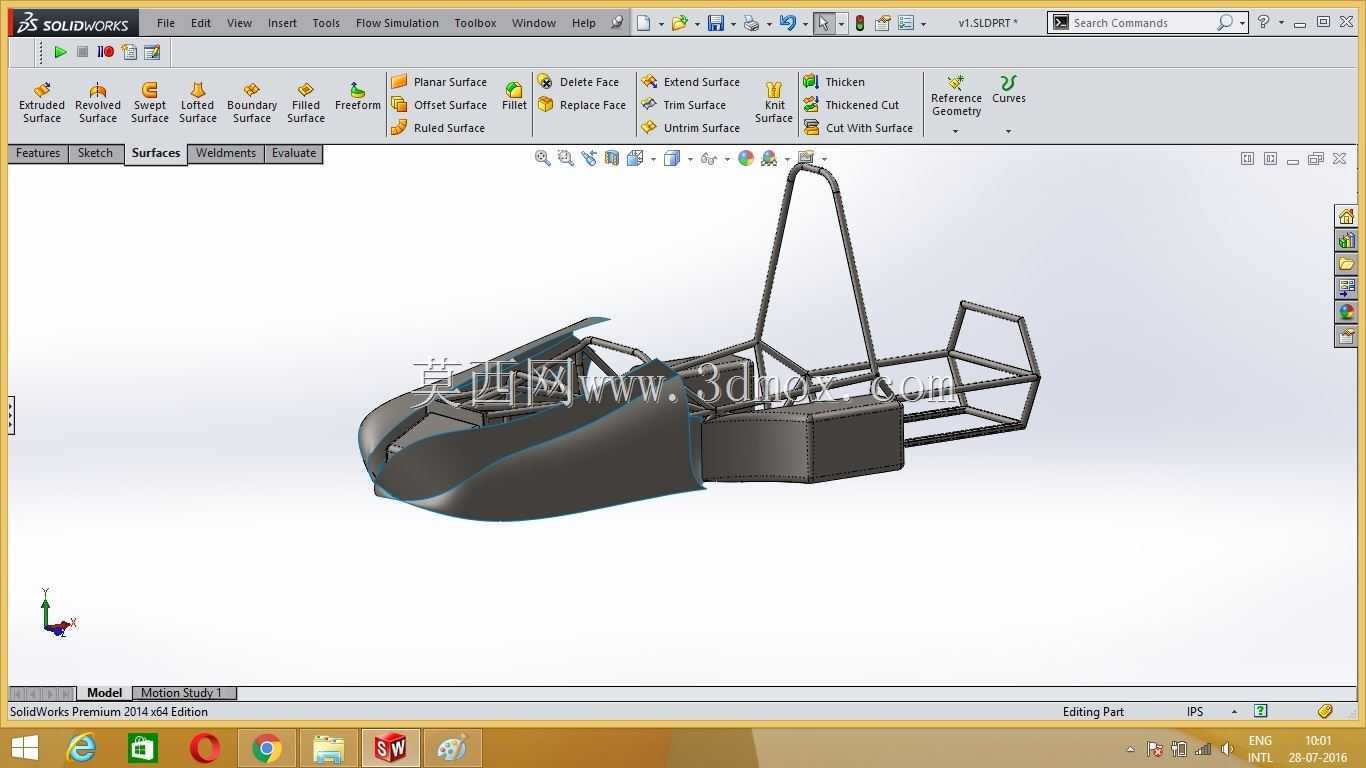
Task: Select the Revolved Surface tool
Action: tap(98, 103)
